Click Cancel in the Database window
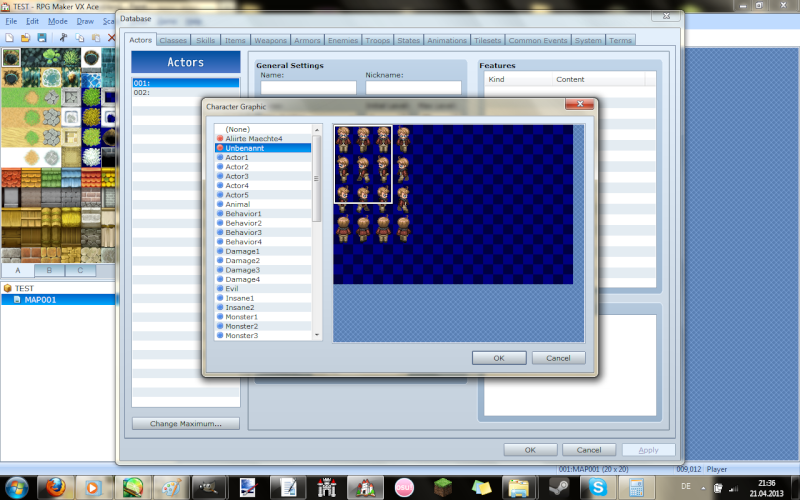Viewport: 800px width, 500px height. (x=589, y=450)
